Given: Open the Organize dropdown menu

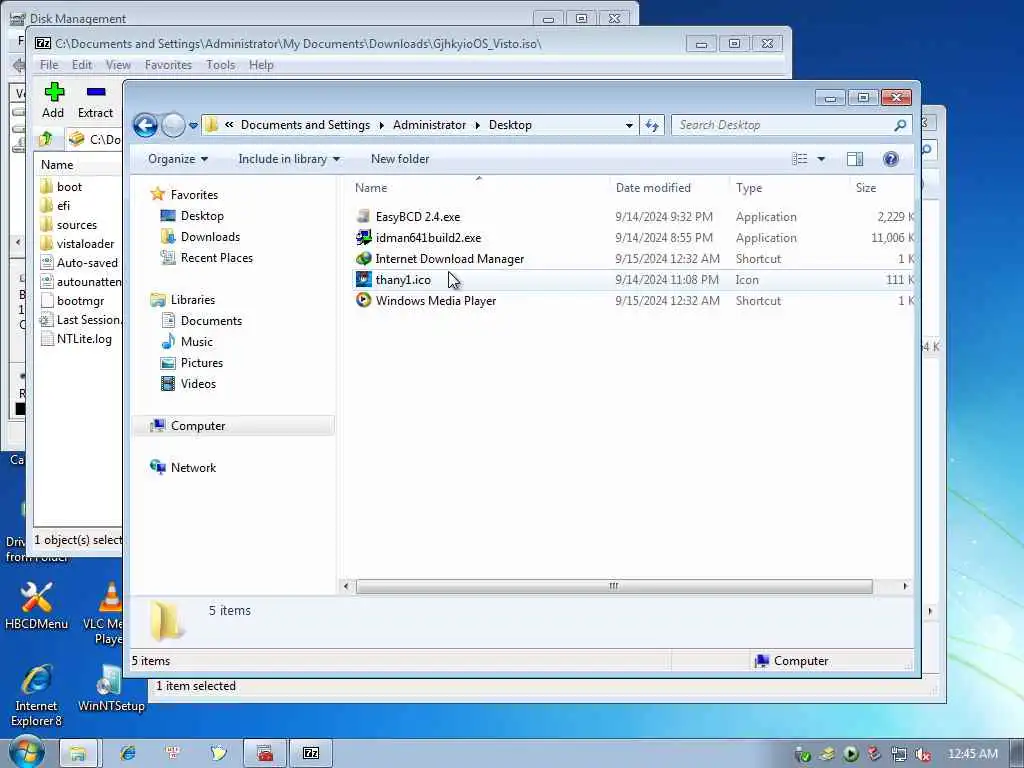Looking at the screenshot, I should (x=178, y=159).
